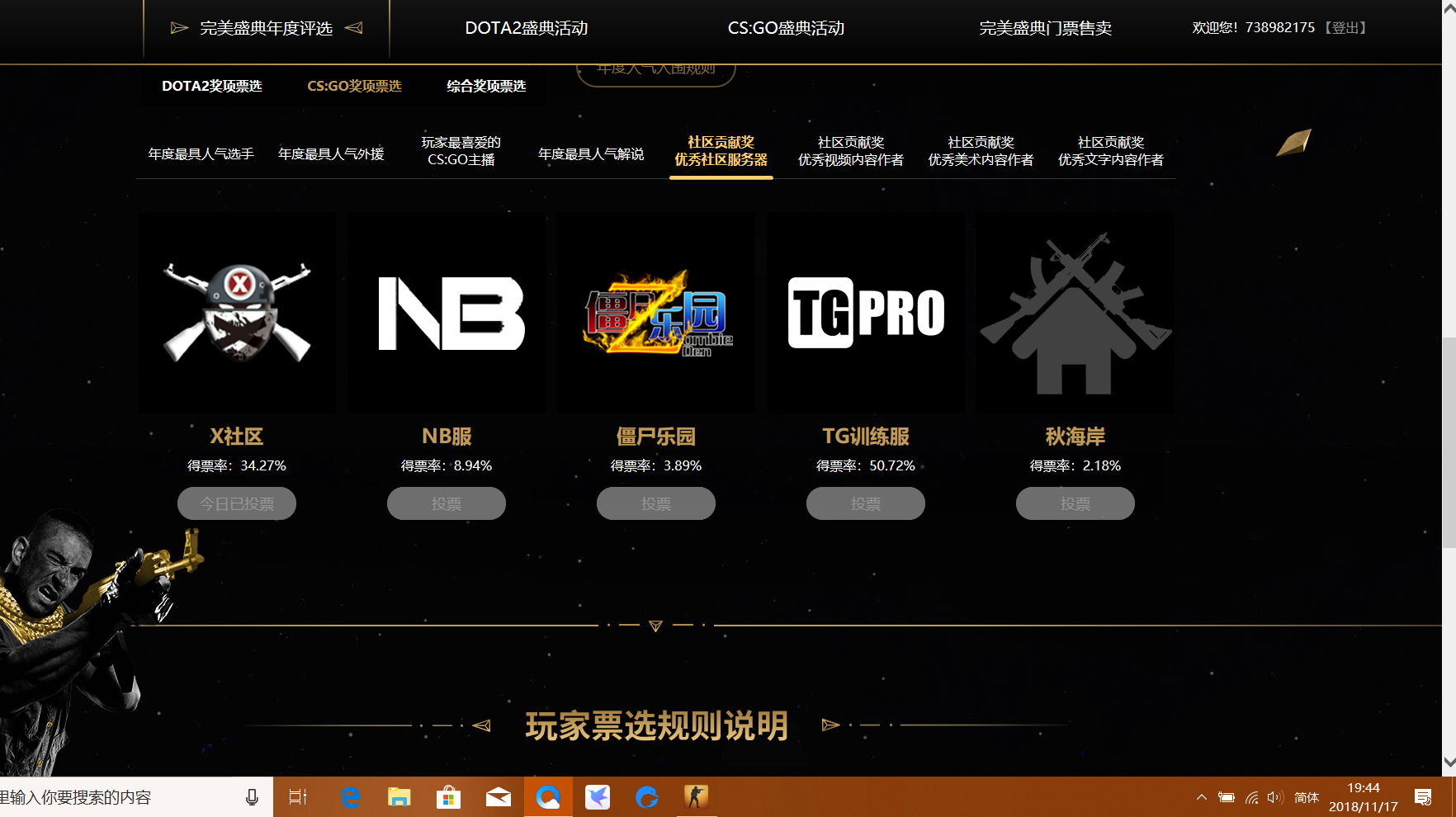This screenshot has height=817, width=1456.
Task: Open the Mail app from the taskbar
Action: pyautogui.click(x=499, y=796)
